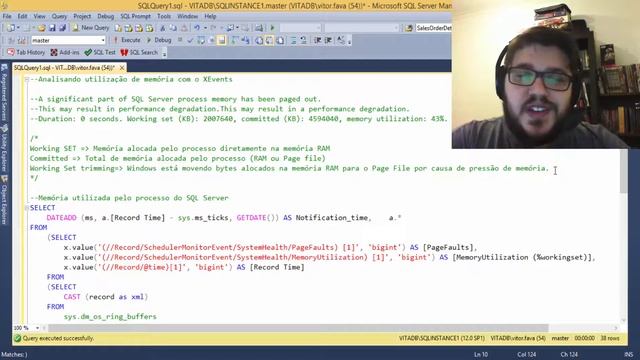
Task: Select Results to Grid icon
Action: [269, 40]
